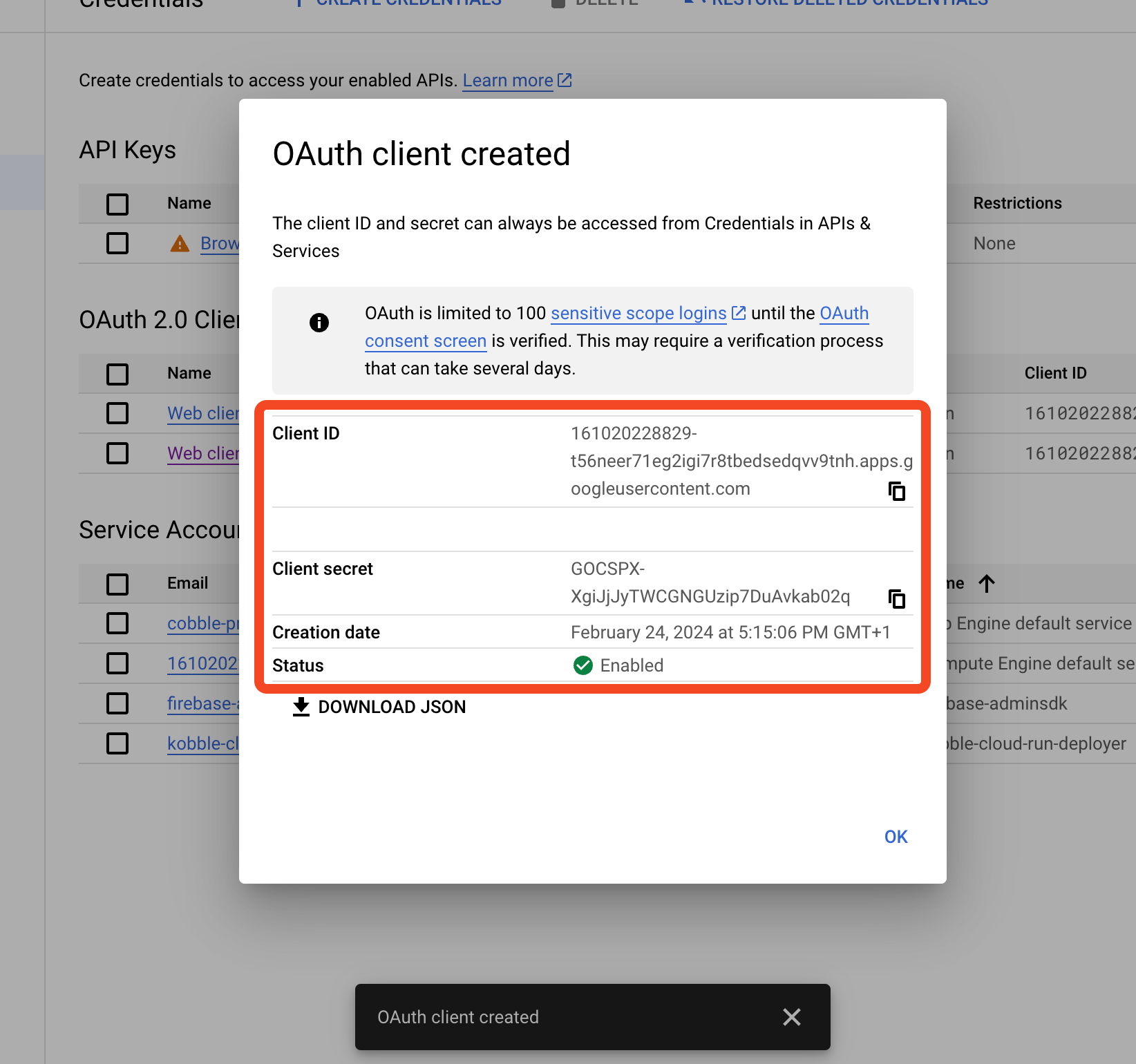The width and height of the screenshot is (1136, 1064).
Task: Select RESTORE DELETED CREDENTIALS
Action: (x=849, y=3)
